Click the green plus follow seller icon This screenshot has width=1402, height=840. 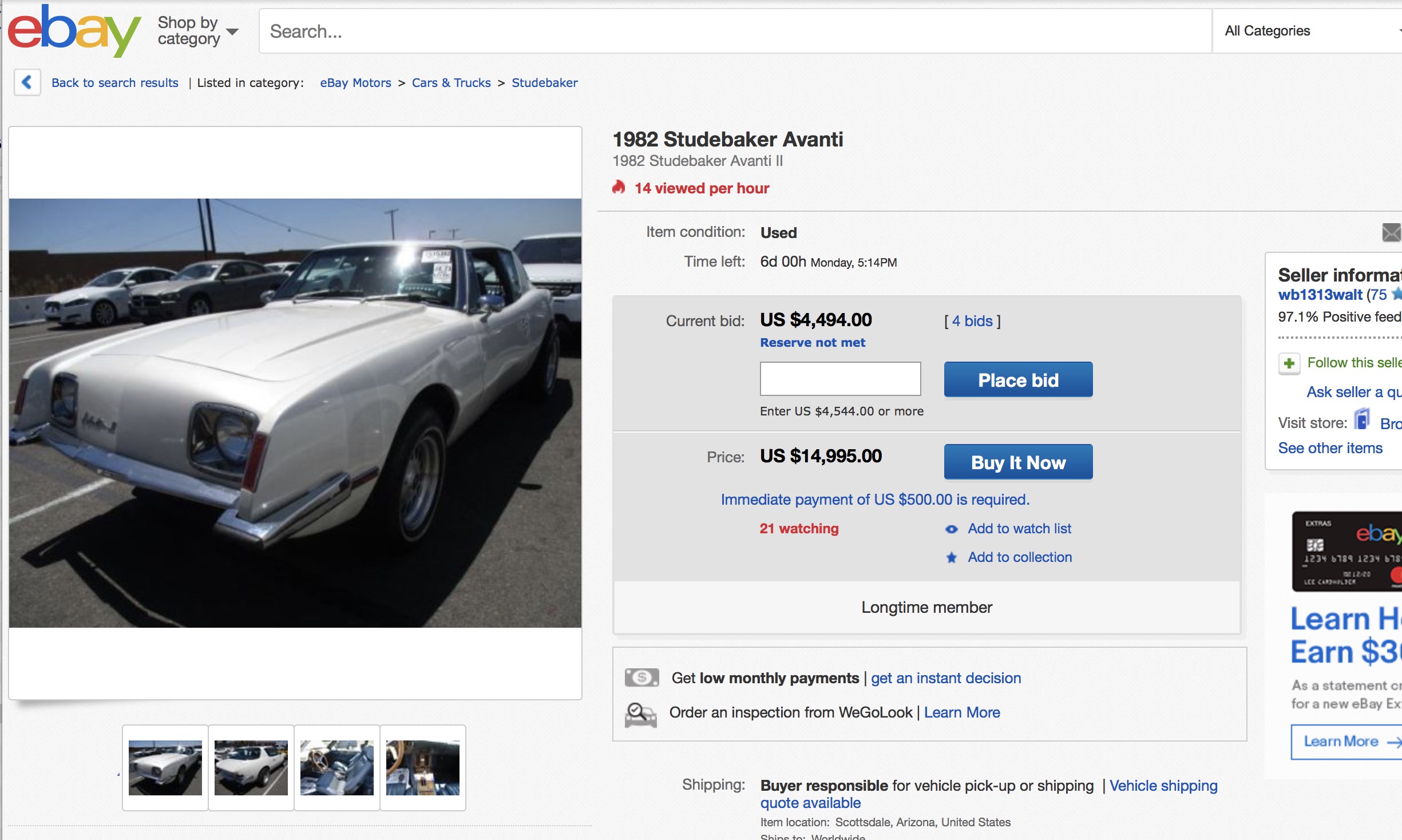pyautogui.click(x=1289, y=363)
